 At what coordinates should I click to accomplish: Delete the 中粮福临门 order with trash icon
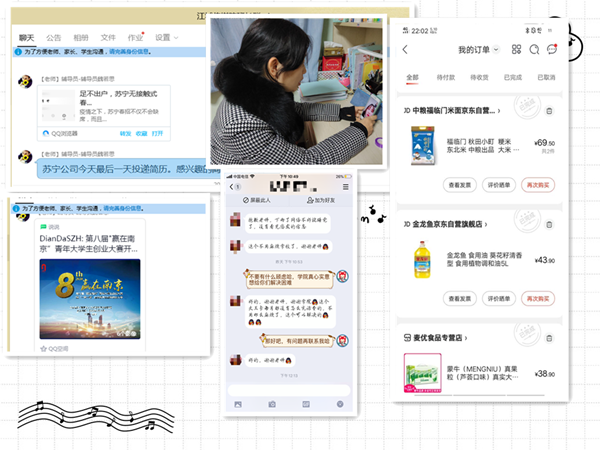tap(549, 111)
